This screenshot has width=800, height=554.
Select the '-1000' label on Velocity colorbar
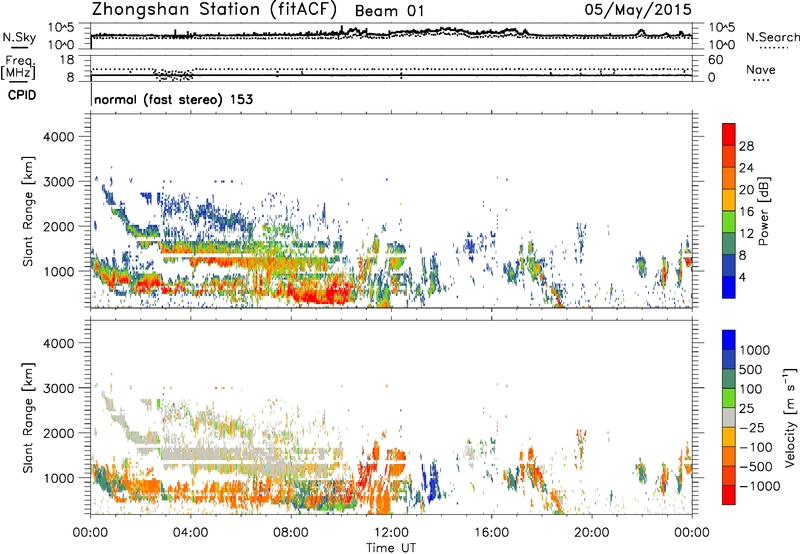point(760,486)
